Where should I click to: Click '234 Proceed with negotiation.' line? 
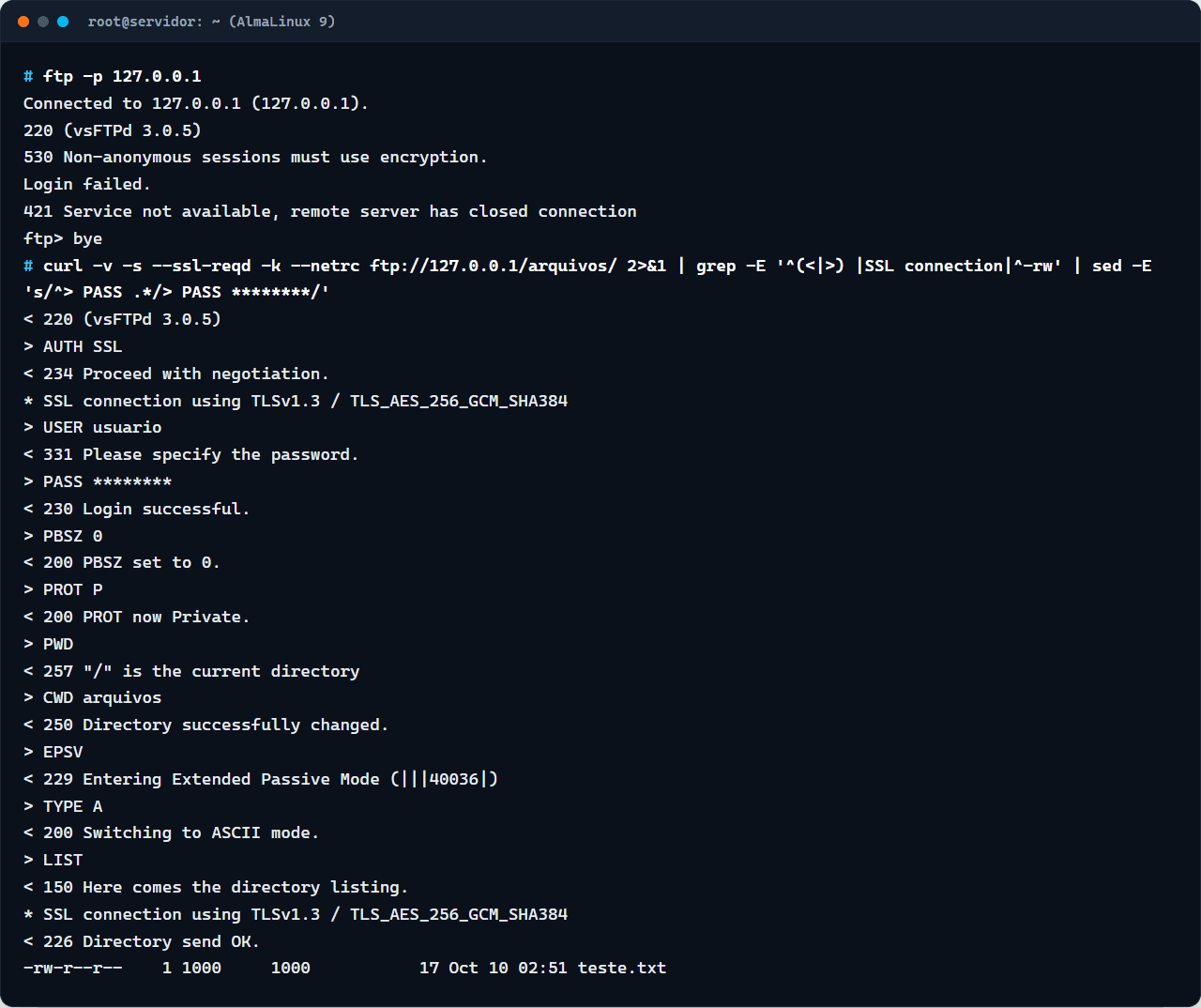pyautogui.click(x=176, y=374)
